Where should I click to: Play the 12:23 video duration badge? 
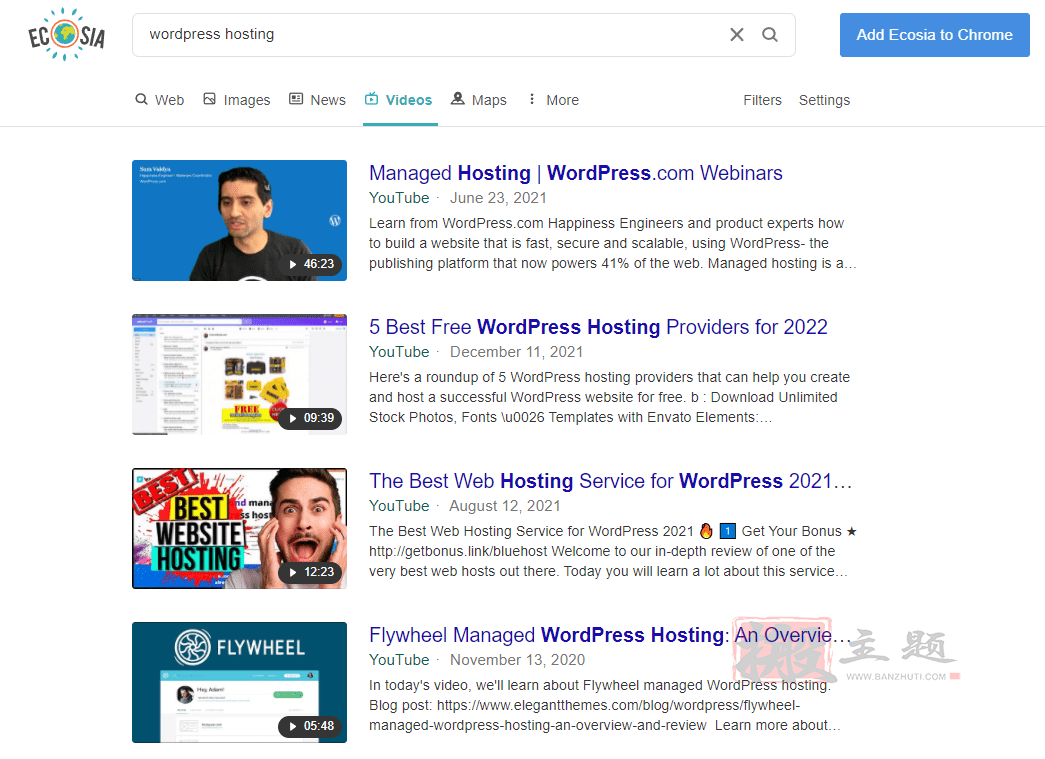[x=311, y=572]
